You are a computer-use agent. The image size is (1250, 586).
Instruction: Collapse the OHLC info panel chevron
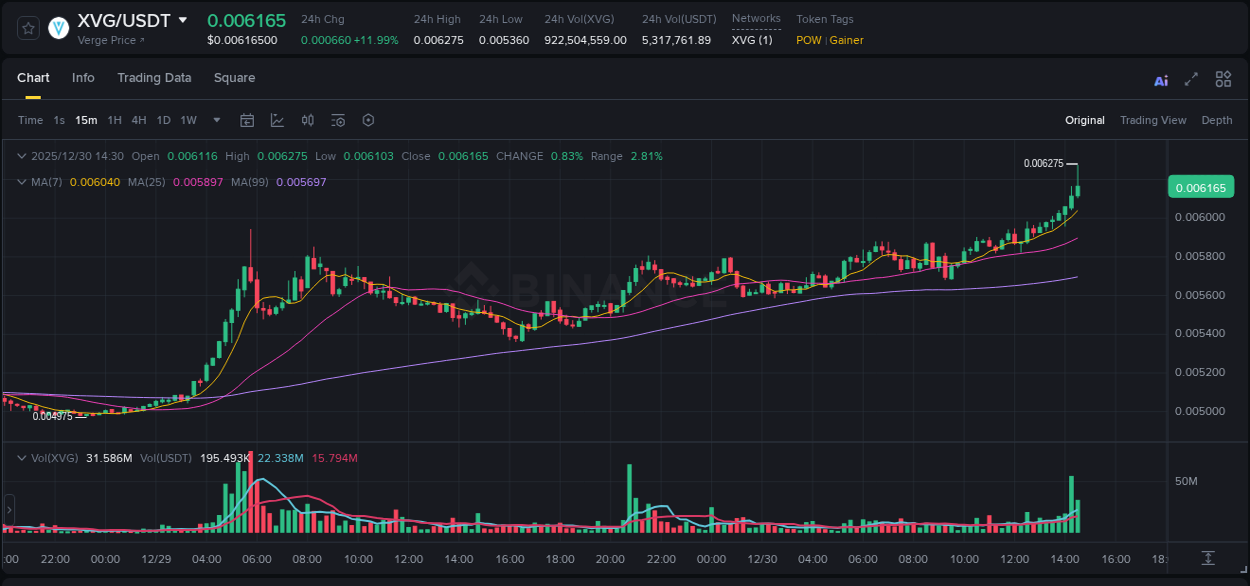click(x=21, y=156)
